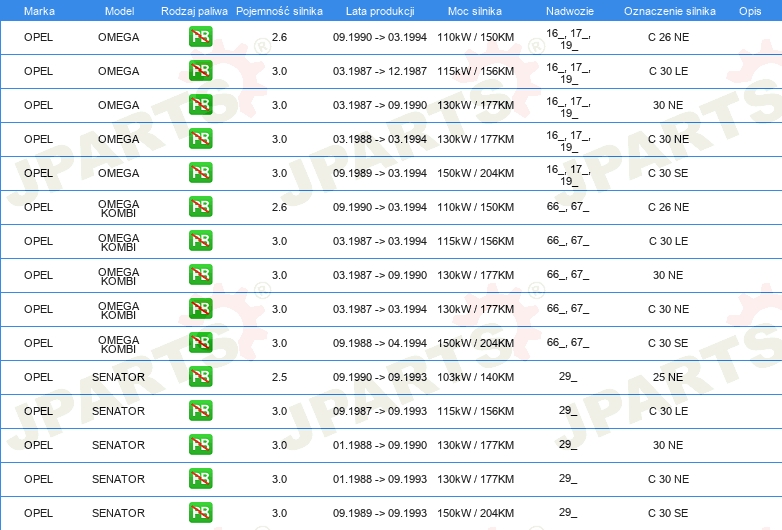Click C 26 NE in the OMEGA KOMBI row
Image resolution: width=782 pixels, height=530 pixels.
point(668,207)
